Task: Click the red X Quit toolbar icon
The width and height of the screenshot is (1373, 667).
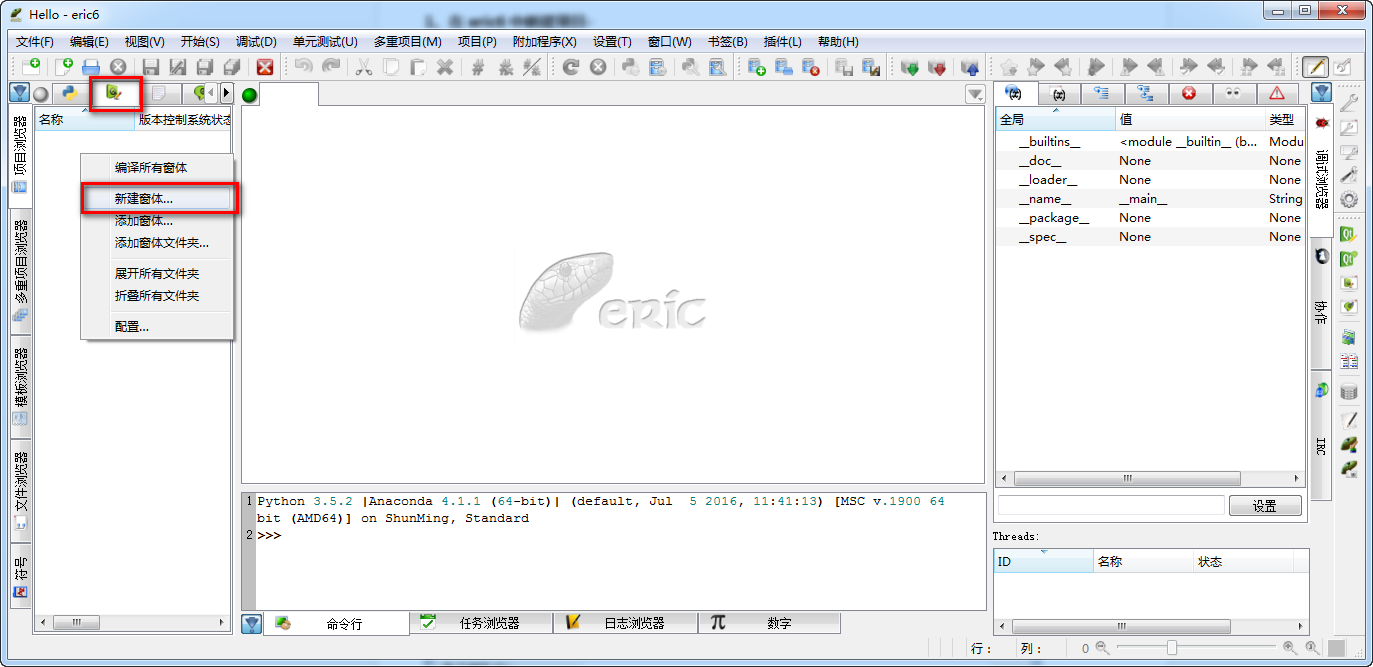Action: [x=265, y=67]
